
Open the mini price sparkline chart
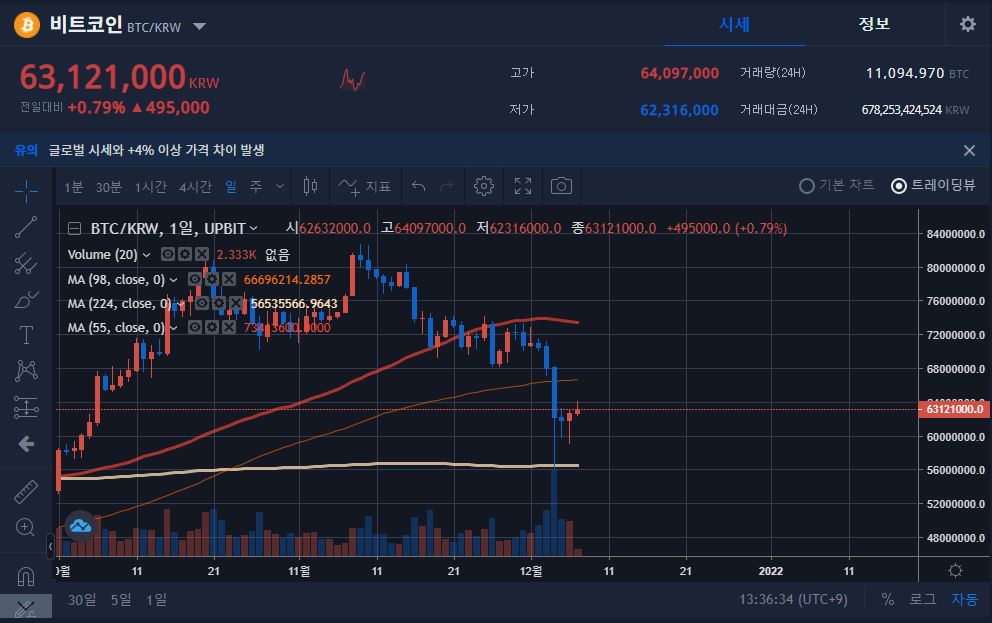[x=352, y=80]
